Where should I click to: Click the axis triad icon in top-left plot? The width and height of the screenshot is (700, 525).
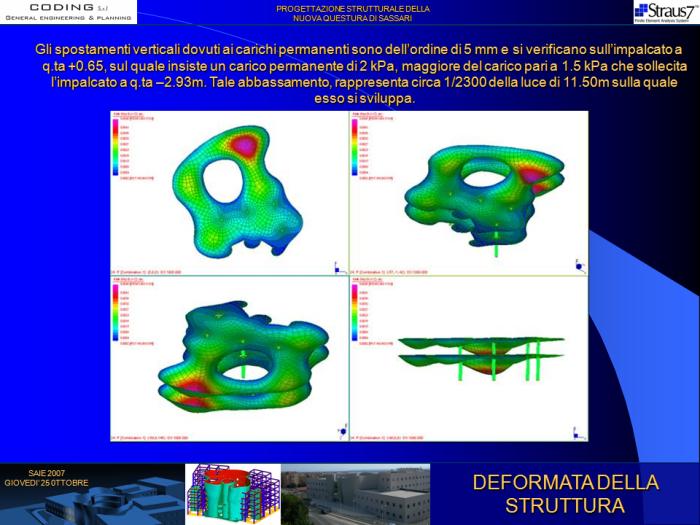click(336, 265)
